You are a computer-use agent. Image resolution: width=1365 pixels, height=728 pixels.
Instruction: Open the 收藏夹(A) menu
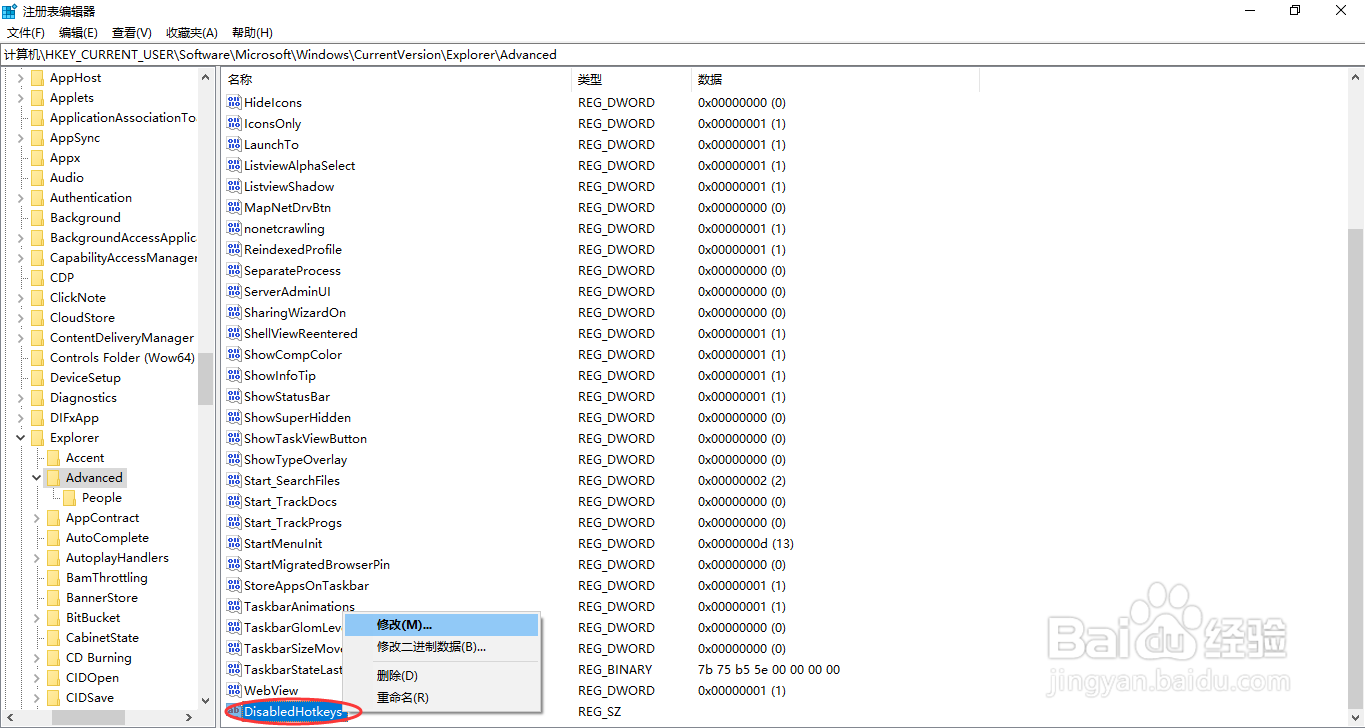[x=191, y=32]
